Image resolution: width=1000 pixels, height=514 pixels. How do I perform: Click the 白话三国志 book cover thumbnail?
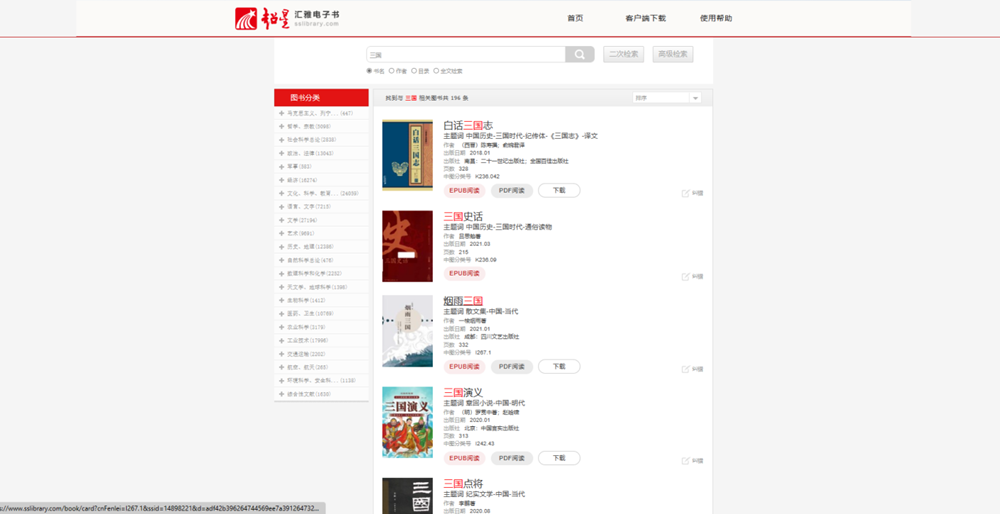pos(408,155)
